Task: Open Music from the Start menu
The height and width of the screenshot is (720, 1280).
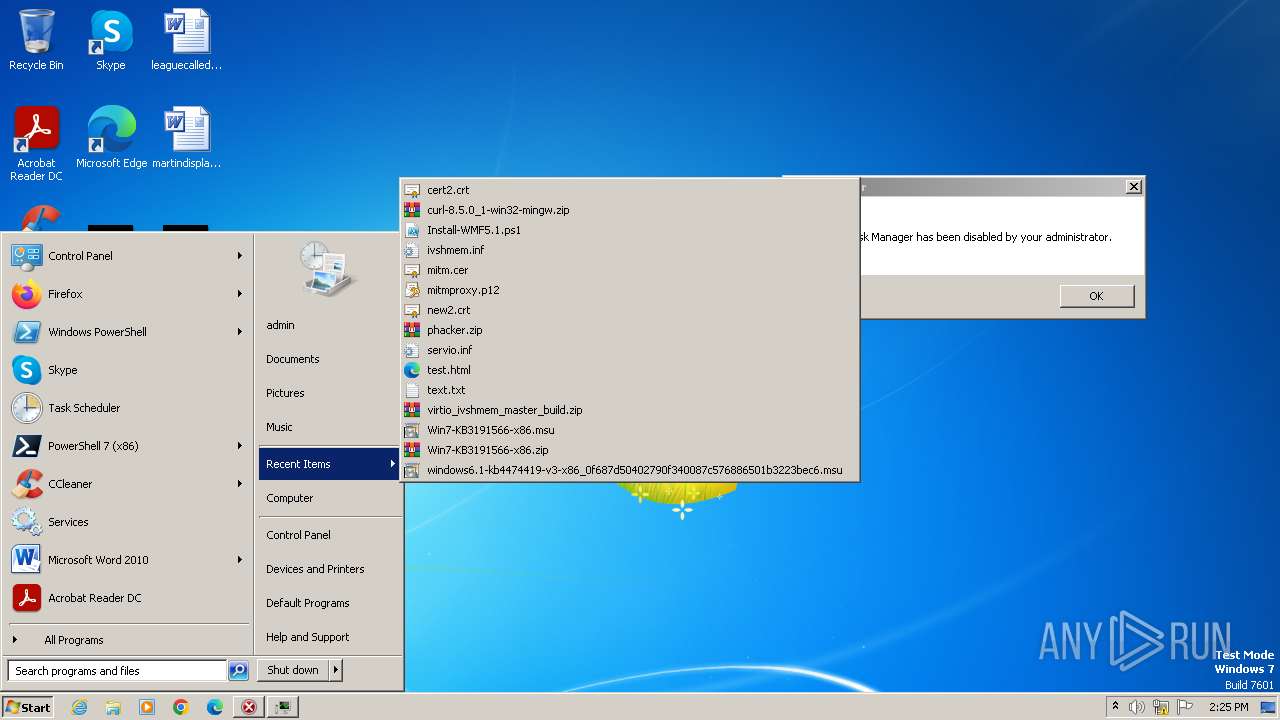Action: (329, 427)
